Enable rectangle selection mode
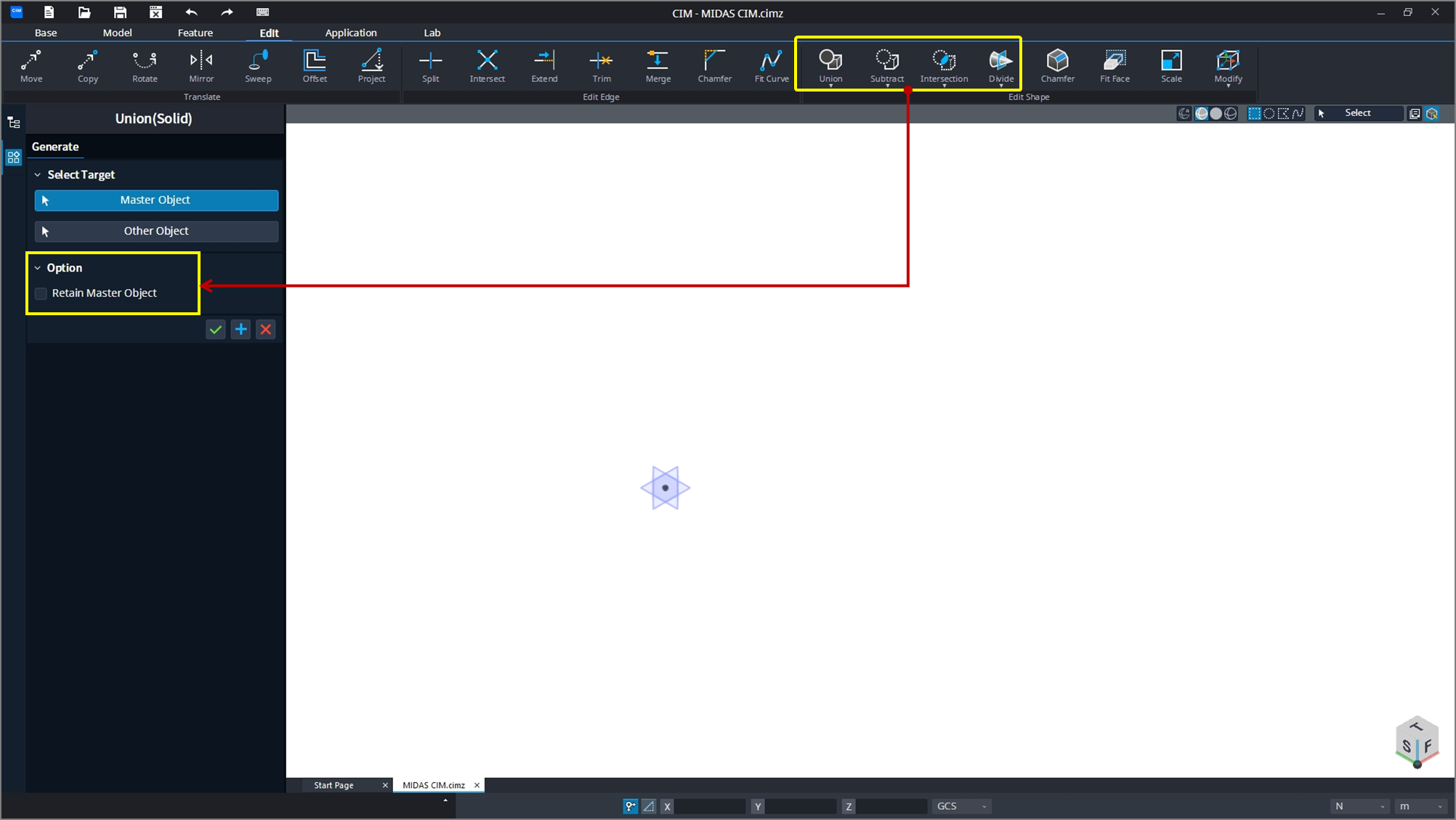1456x820 pixels. coord(1255,113)
